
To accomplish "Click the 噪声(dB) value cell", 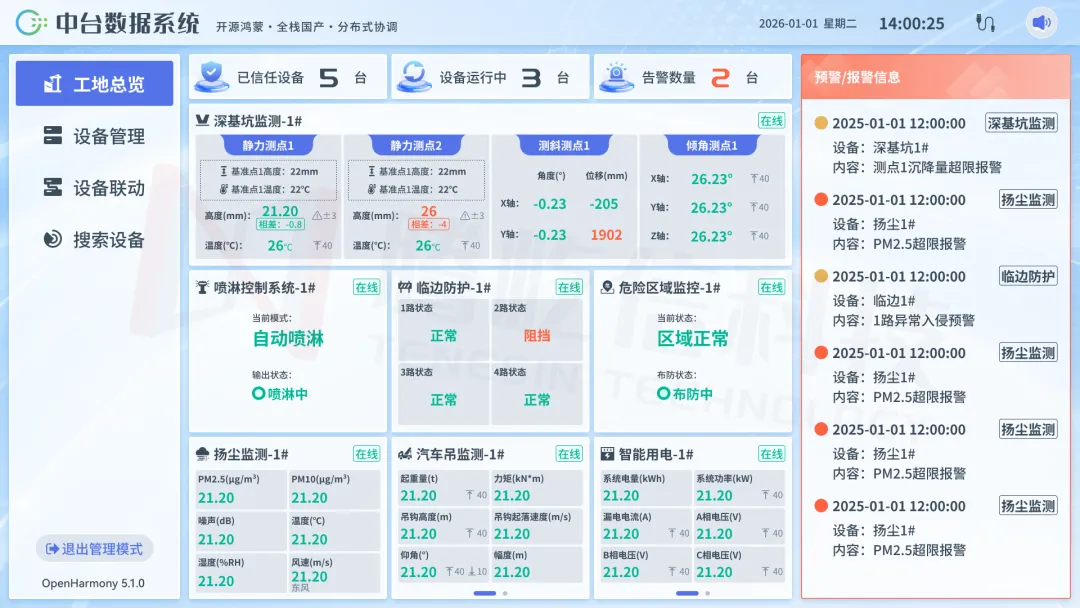I will coord(240,531).
